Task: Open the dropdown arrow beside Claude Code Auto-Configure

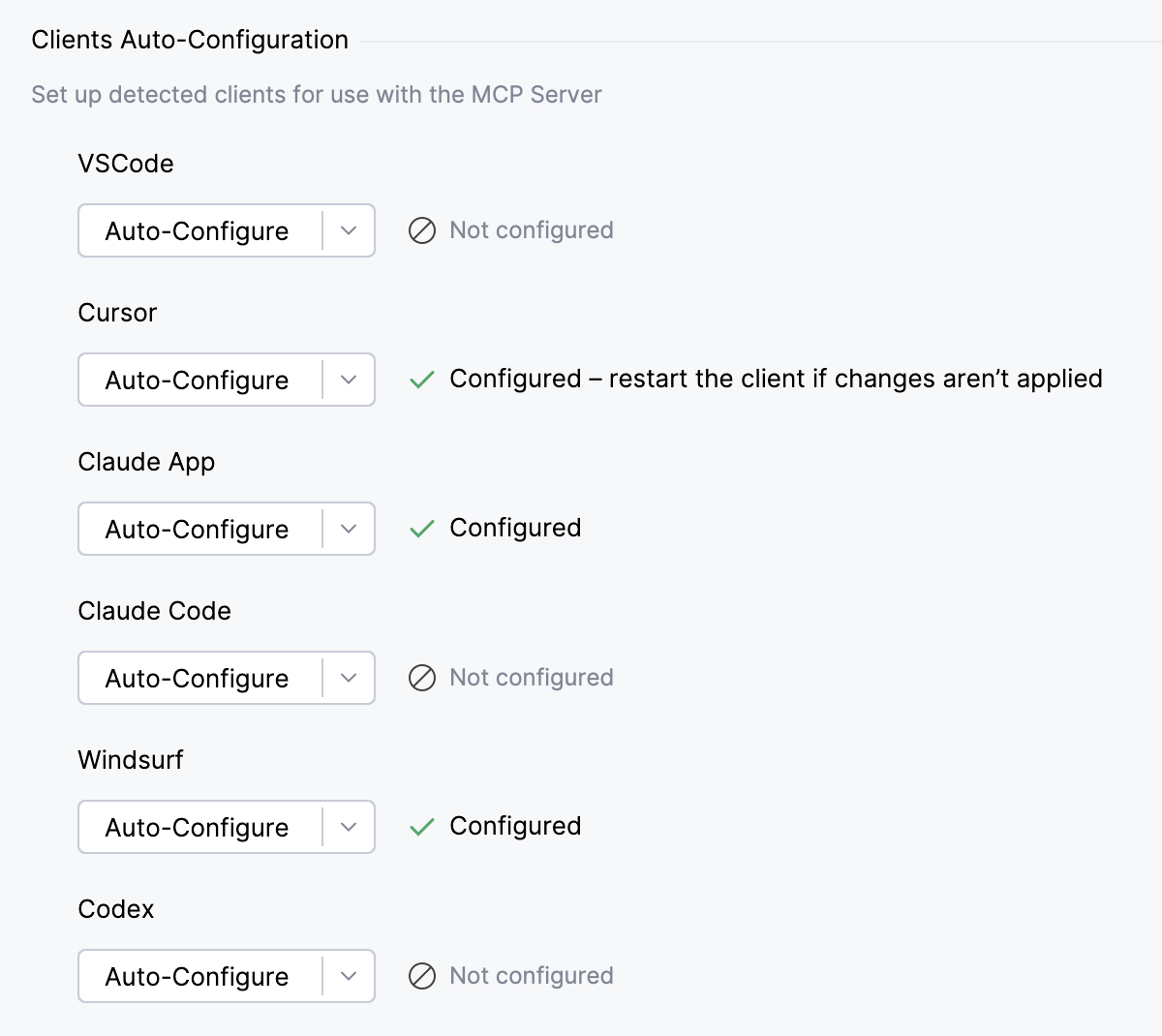Action: coord(349,678)
